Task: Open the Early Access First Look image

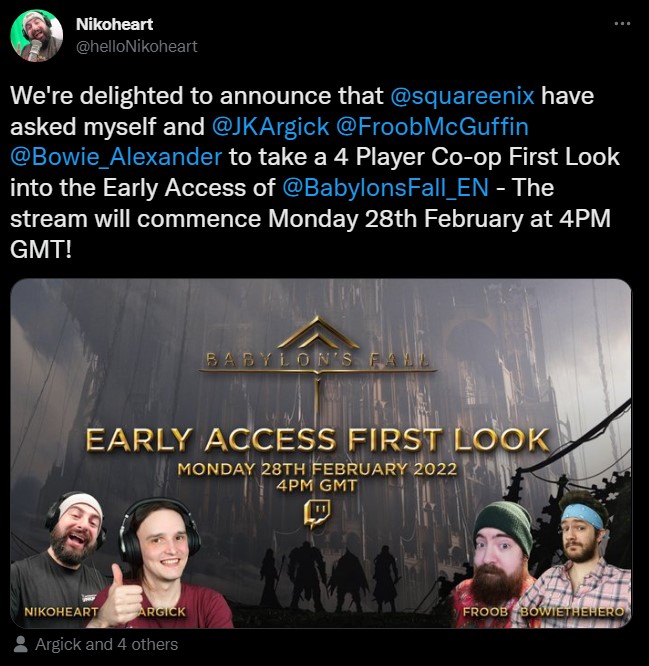Action: point(321,453)
